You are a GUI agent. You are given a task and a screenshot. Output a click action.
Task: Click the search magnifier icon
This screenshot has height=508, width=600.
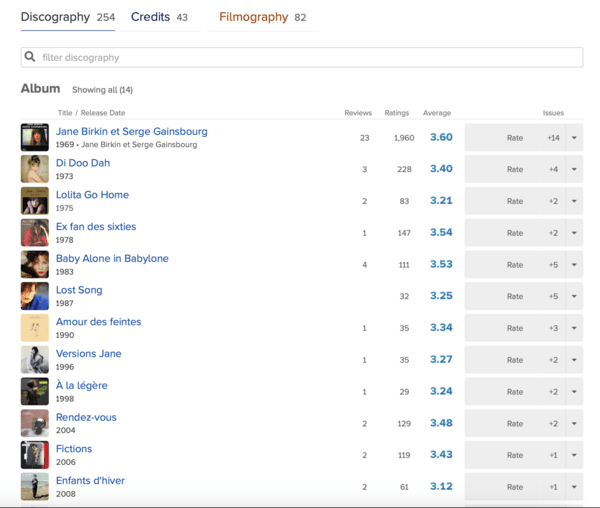[x=30, y=57]
